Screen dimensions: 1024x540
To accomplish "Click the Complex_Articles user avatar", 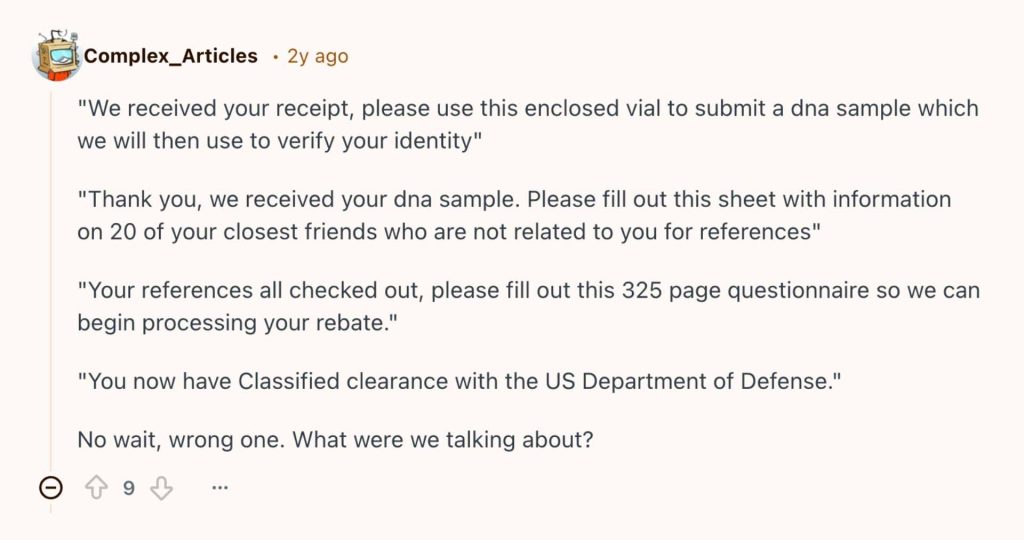I will (56, 55).
